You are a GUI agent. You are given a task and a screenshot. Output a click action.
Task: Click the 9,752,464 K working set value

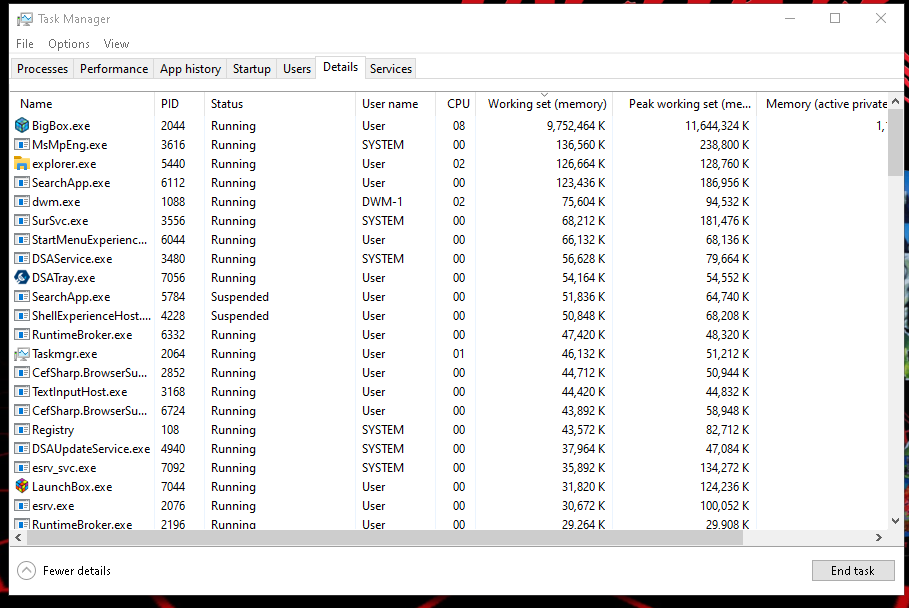click(576, 126)
